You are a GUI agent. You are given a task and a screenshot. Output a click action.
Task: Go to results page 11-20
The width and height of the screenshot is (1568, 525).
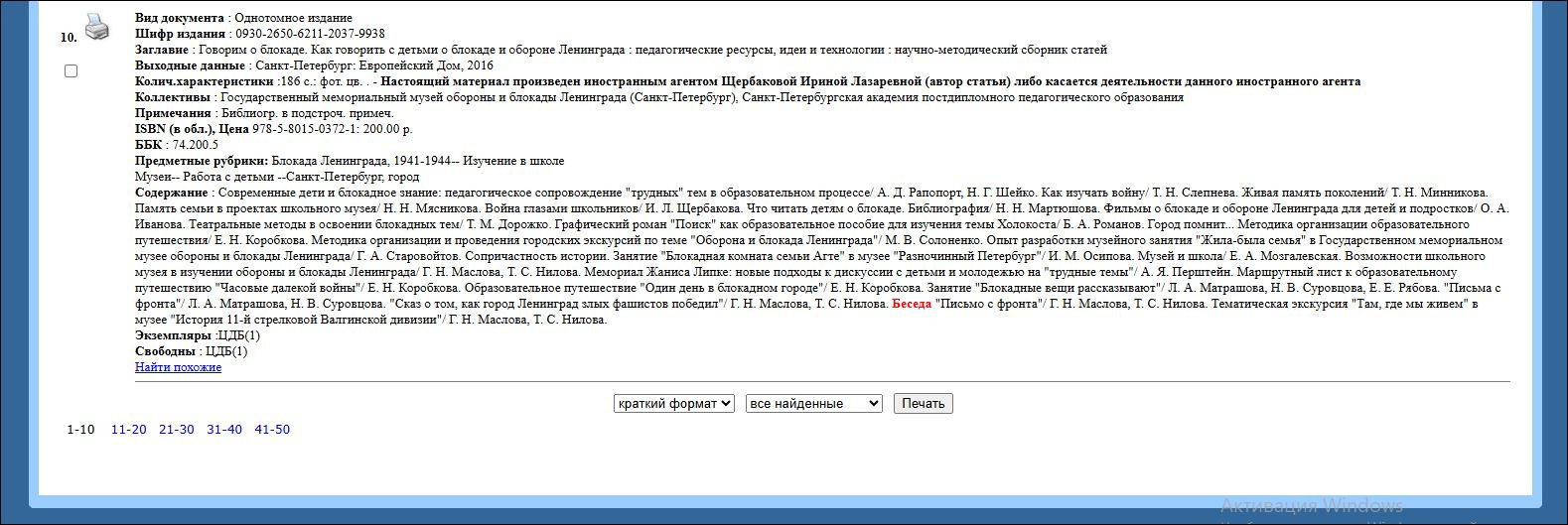128,430
